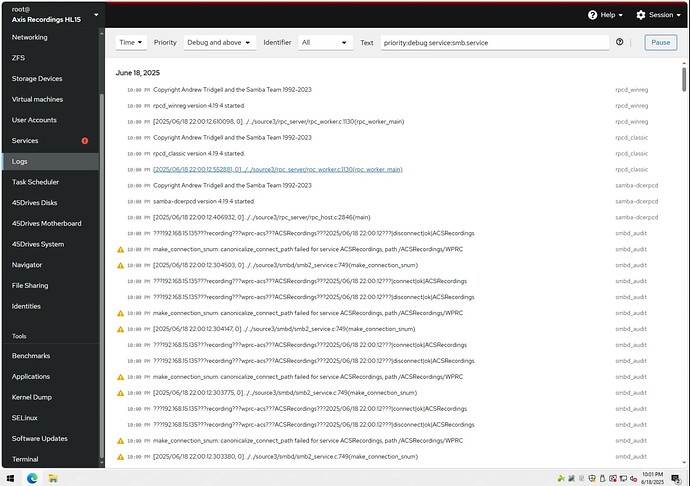Open the Identifier 'All' dropdown
This screenshot has width=690, height=486.
pos(325,42)
